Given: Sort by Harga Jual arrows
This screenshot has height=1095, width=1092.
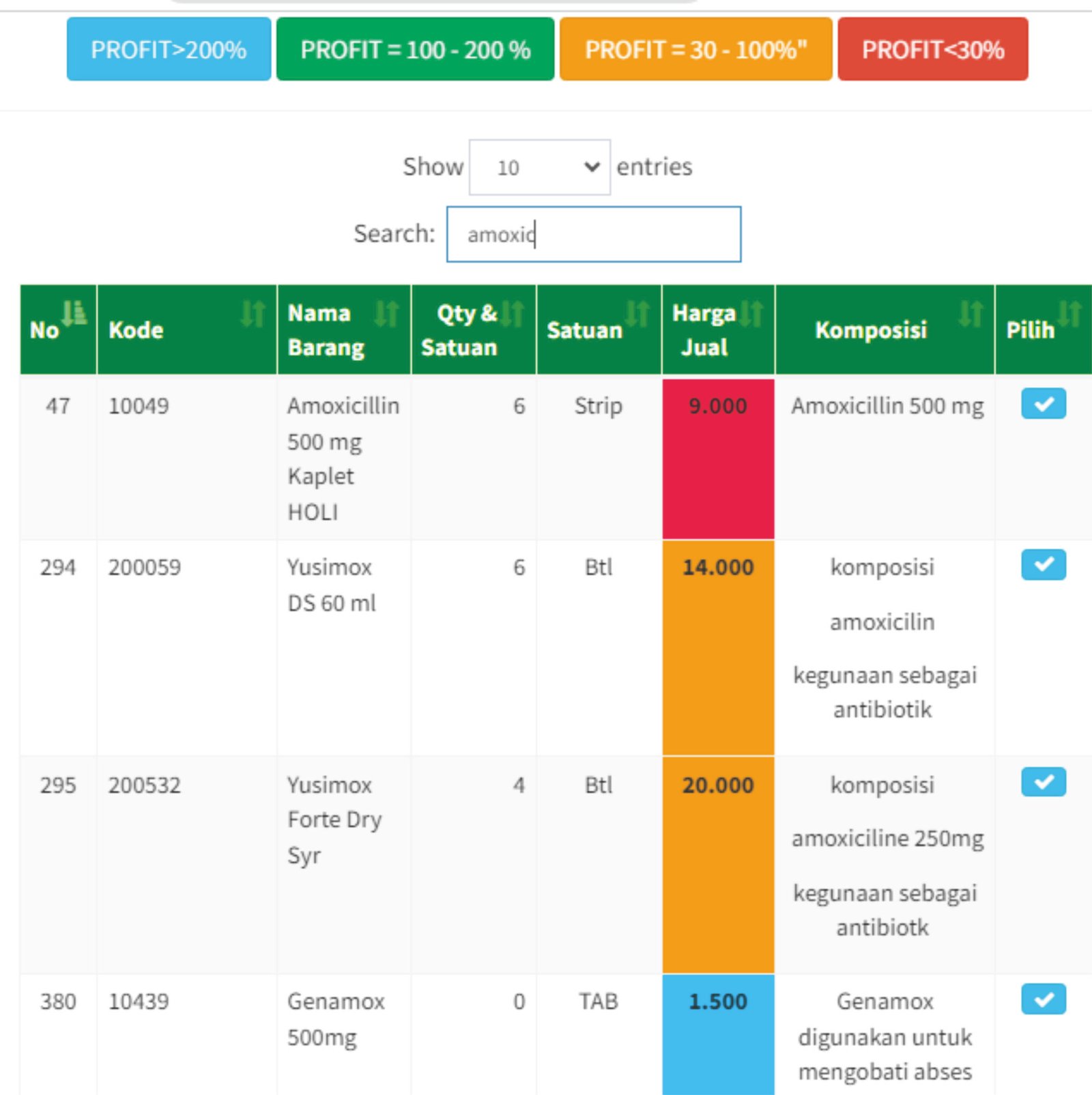Looking at the screenshot, I should (751, 314).
